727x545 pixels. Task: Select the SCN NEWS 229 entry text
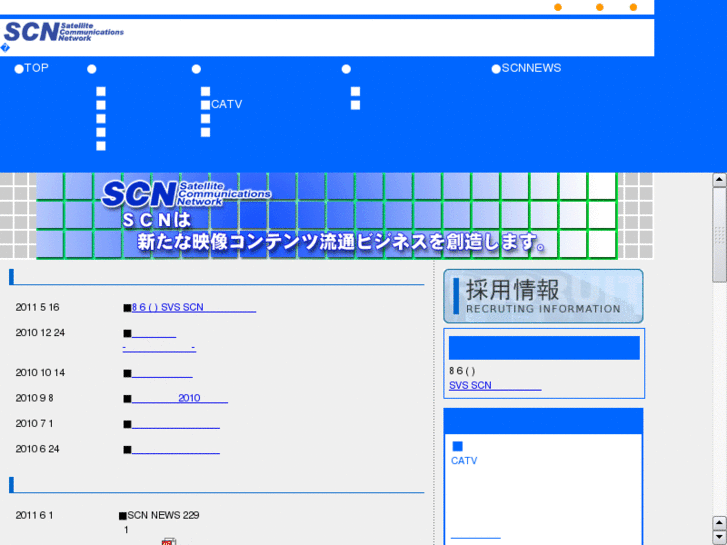163,515
